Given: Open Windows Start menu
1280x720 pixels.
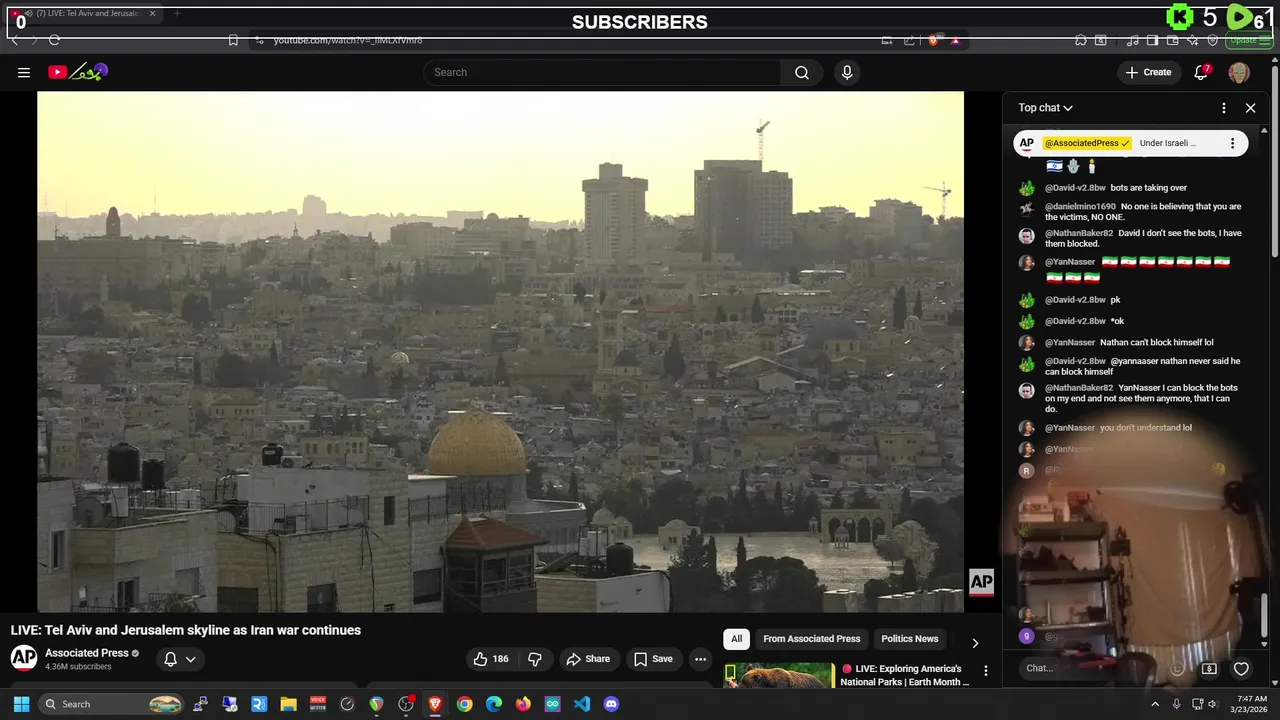Looking at the screenshot, I should 21,704.
